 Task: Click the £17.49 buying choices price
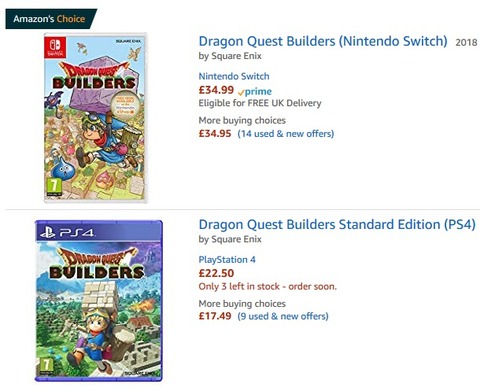tap(215, 316)
